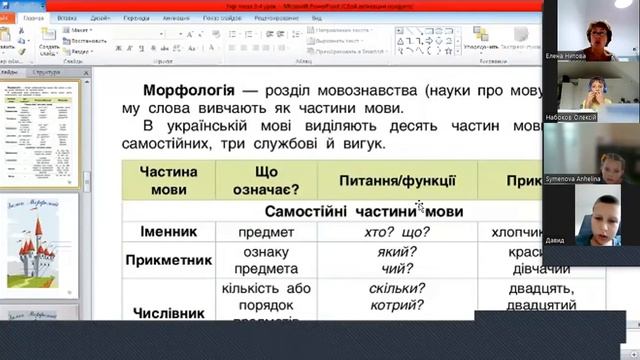Click Increase Font Size button
This screenshot has width=640, height=360.
tap(190, 35)
